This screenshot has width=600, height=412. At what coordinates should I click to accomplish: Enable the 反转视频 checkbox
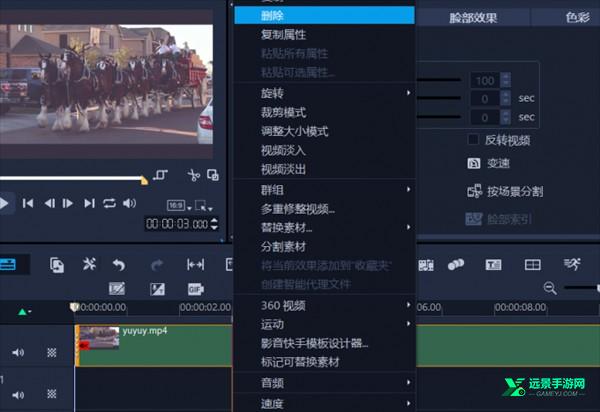(x=473, y=140)
